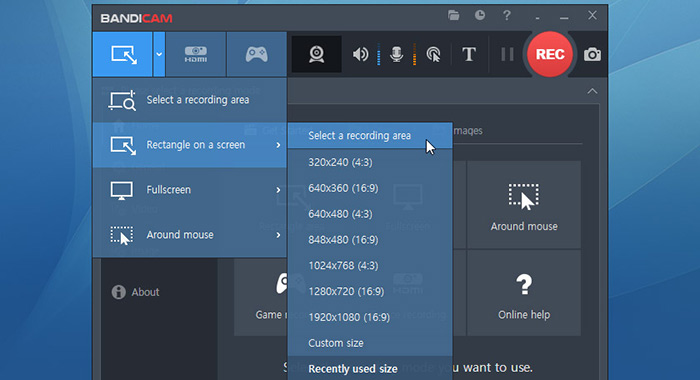The width and height of the screenshot is (700, 380).
Task: Click the rectangle icon beside Rectangle on a screen
Action: 123,146
